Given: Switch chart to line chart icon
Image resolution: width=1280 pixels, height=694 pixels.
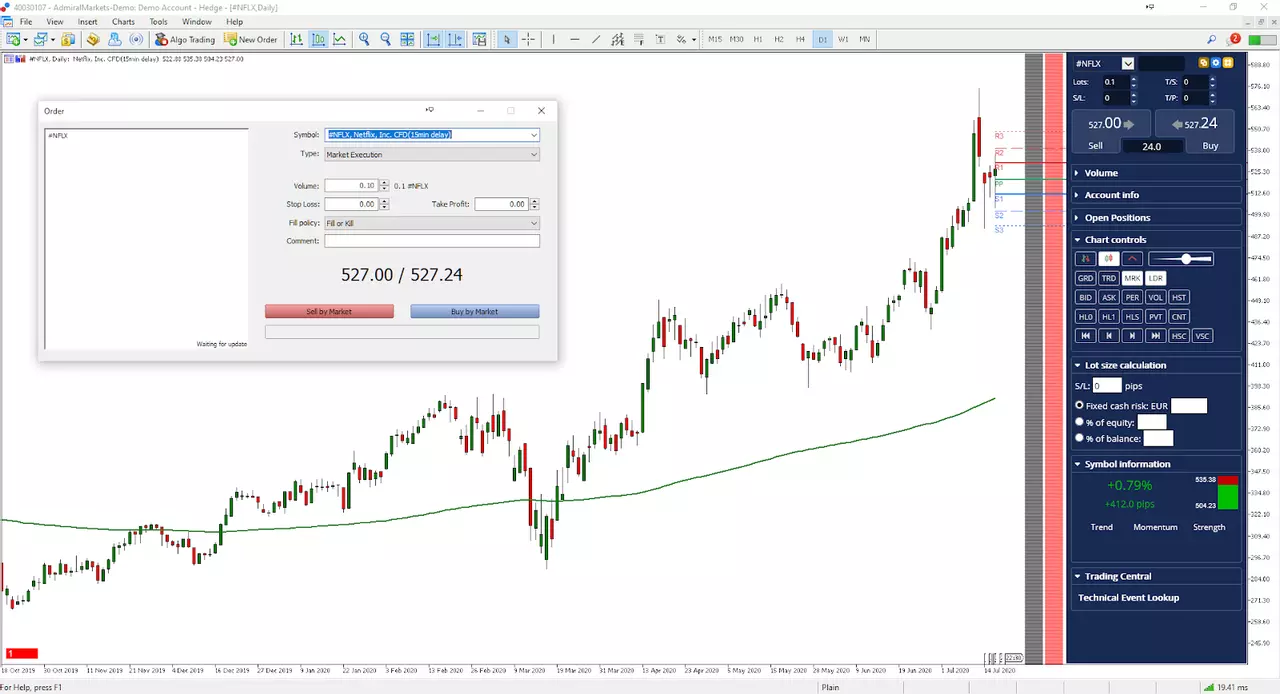Looking at the screenshot, I should (340, 40).
